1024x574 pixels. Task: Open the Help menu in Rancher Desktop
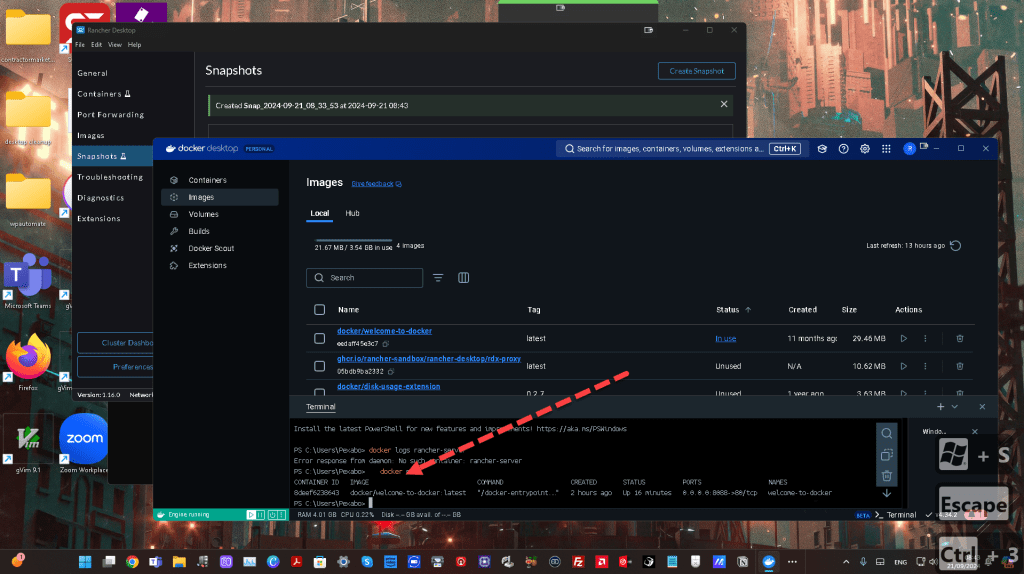click(x=135, y=45)
